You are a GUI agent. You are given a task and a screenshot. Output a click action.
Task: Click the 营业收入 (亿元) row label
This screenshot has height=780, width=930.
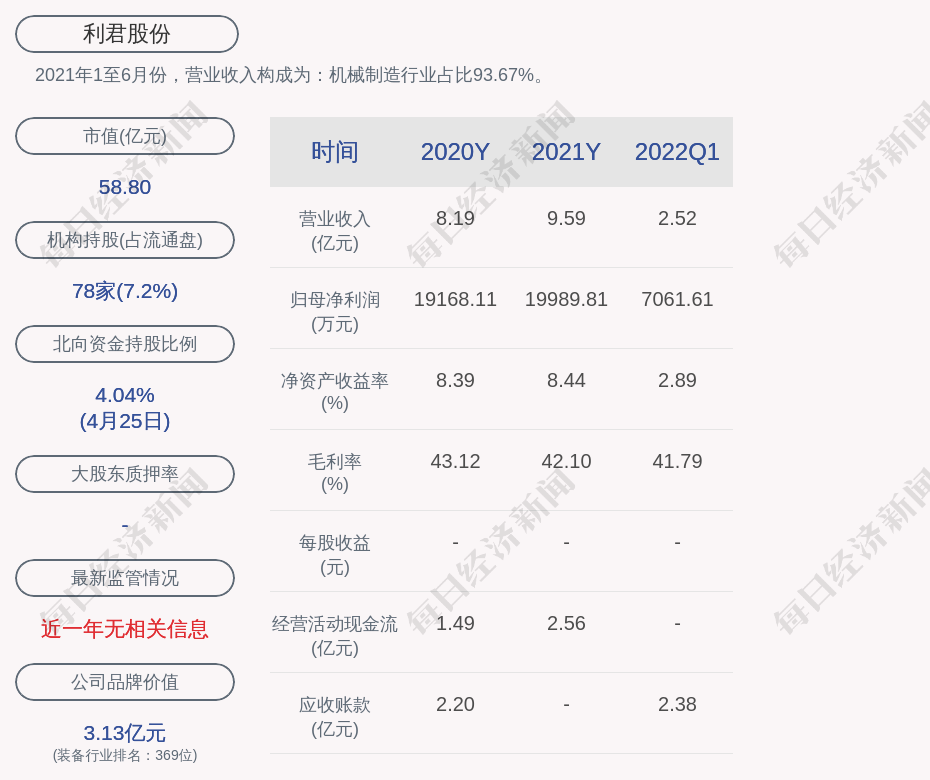335,231
